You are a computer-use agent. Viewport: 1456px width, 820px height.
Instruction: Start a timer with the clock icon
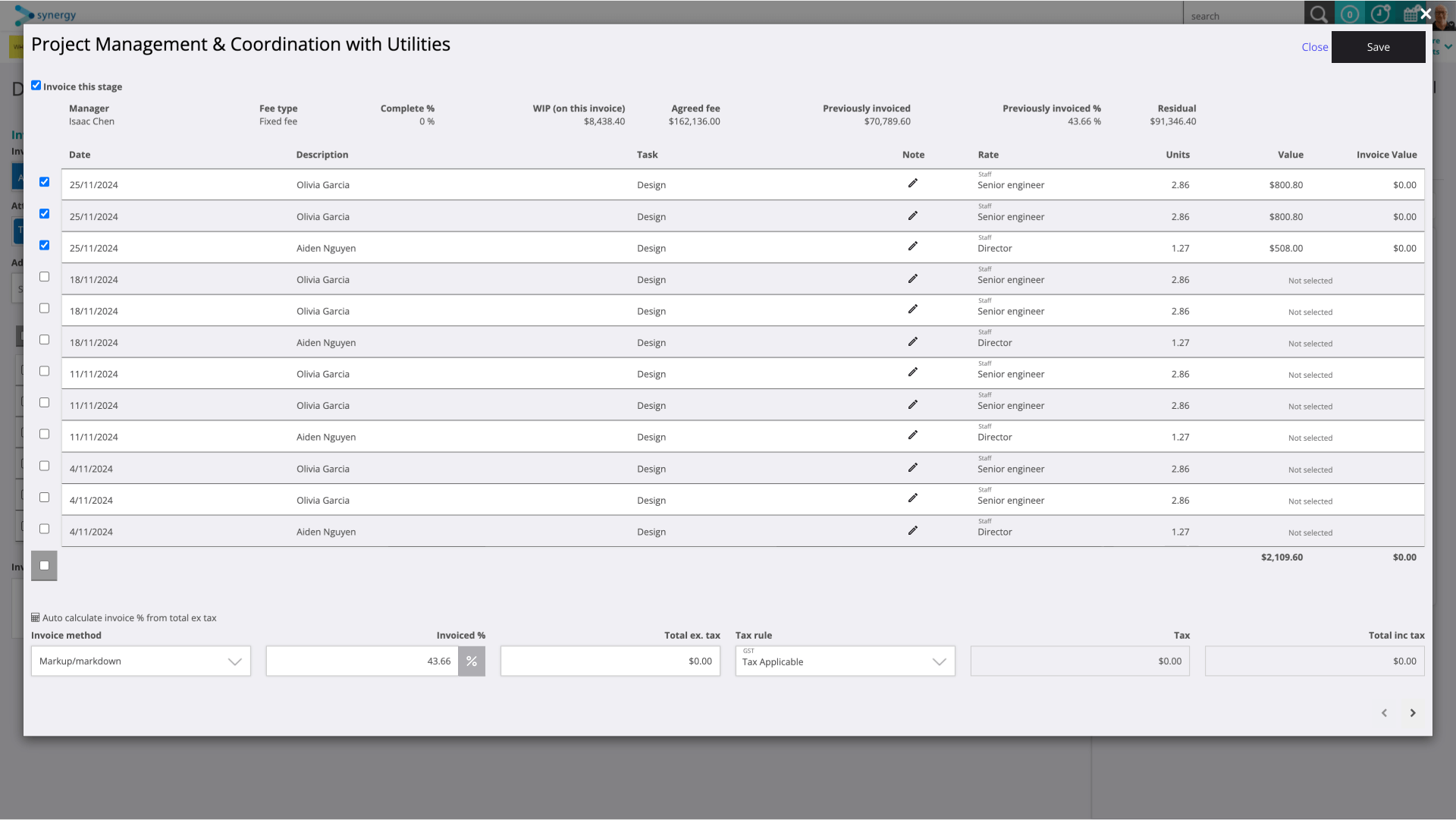pos(1381,13)
